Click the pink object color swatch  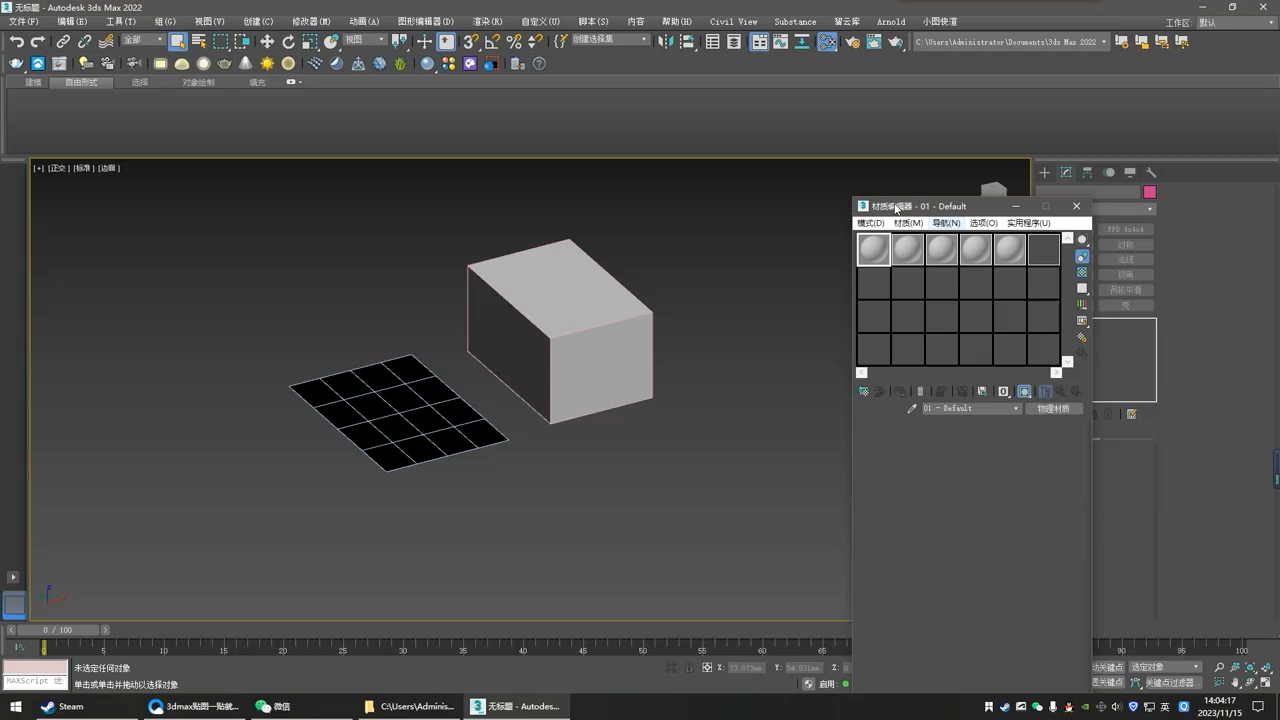1150,192
